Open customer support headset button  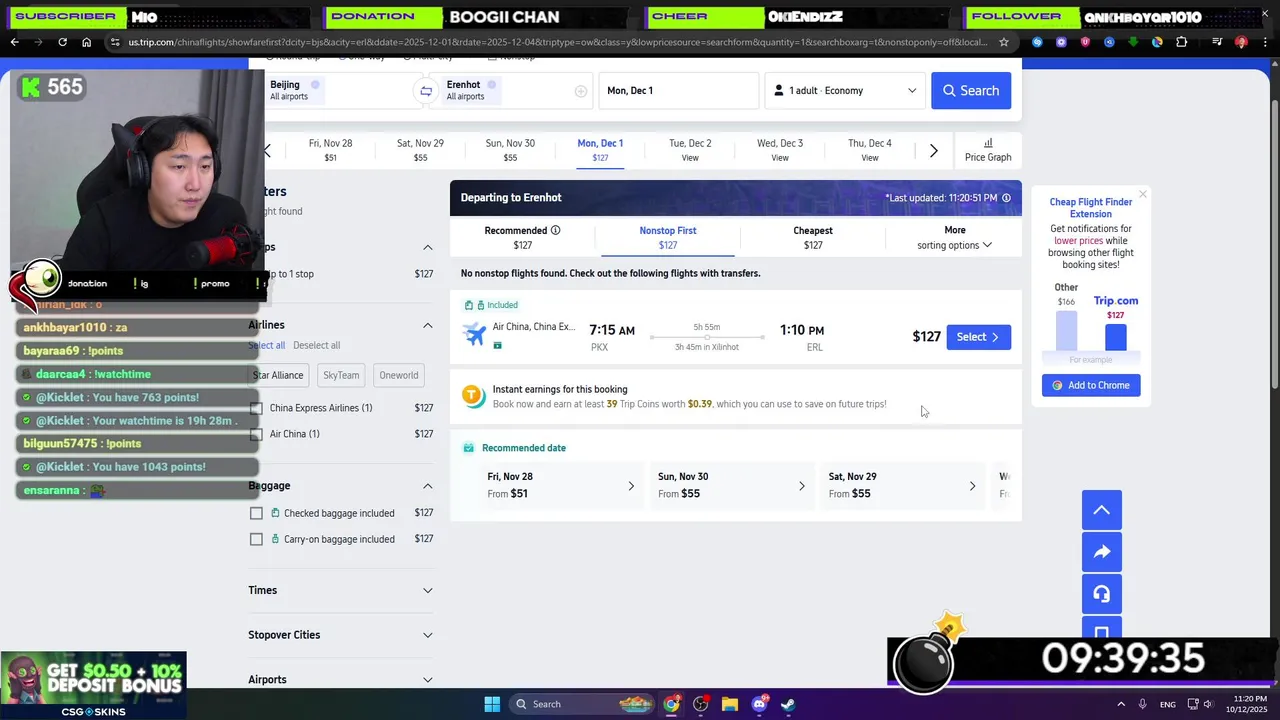point(1101,594)
